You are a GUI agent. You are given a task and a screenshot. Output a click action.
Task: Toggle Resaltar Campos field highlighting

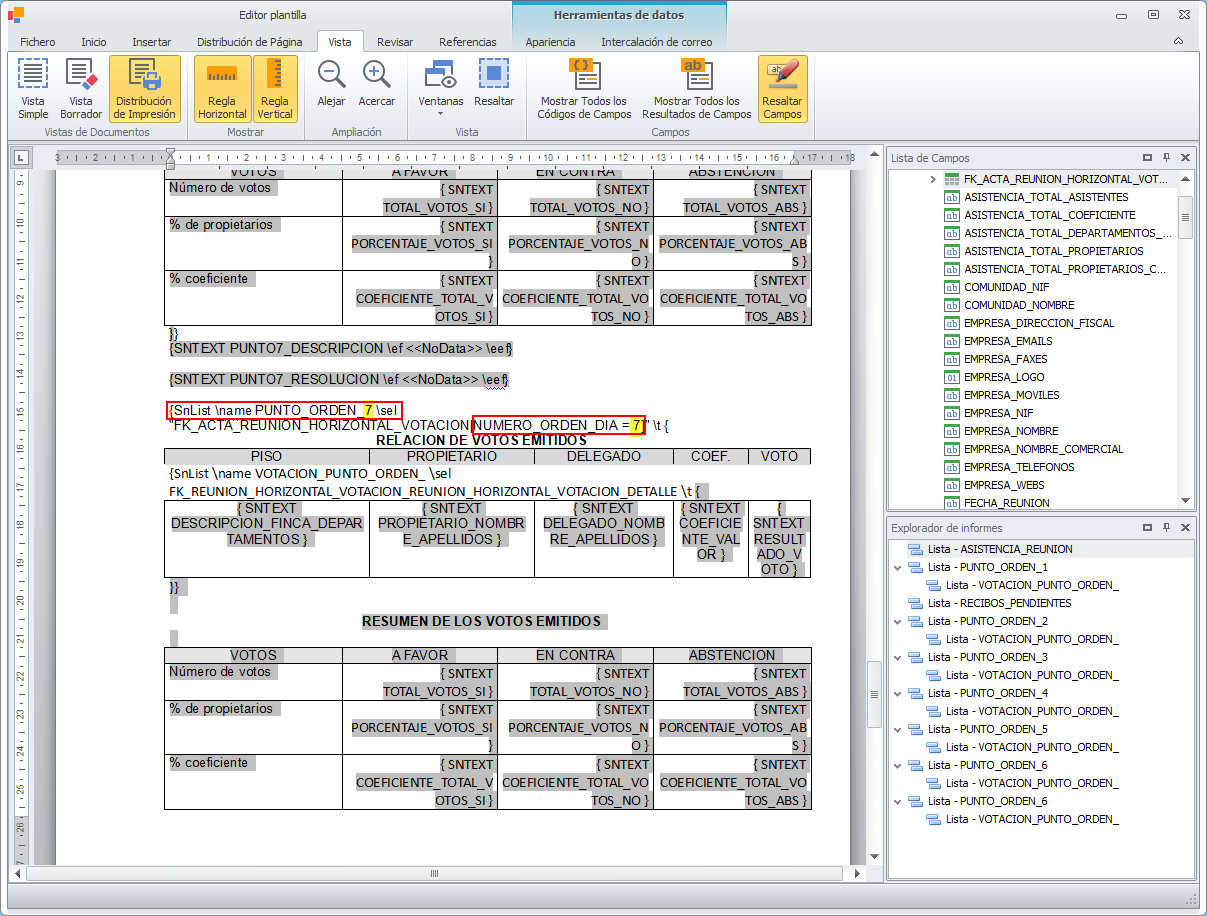coord(782,88)
